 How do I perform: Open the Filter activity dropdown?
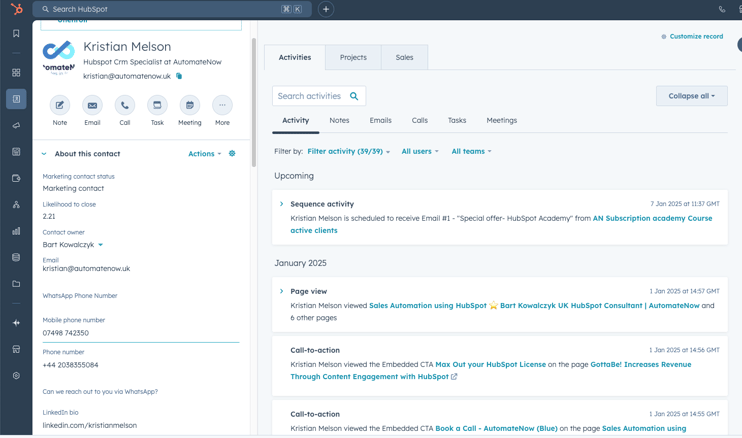click(x=348, y=152)
